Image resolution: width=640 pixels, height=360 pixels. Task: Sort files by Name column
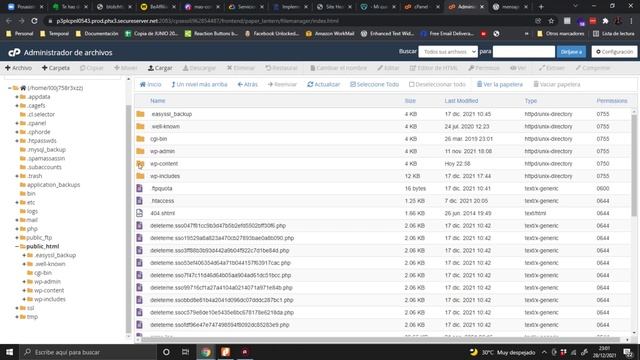click(x=158, y=101)
